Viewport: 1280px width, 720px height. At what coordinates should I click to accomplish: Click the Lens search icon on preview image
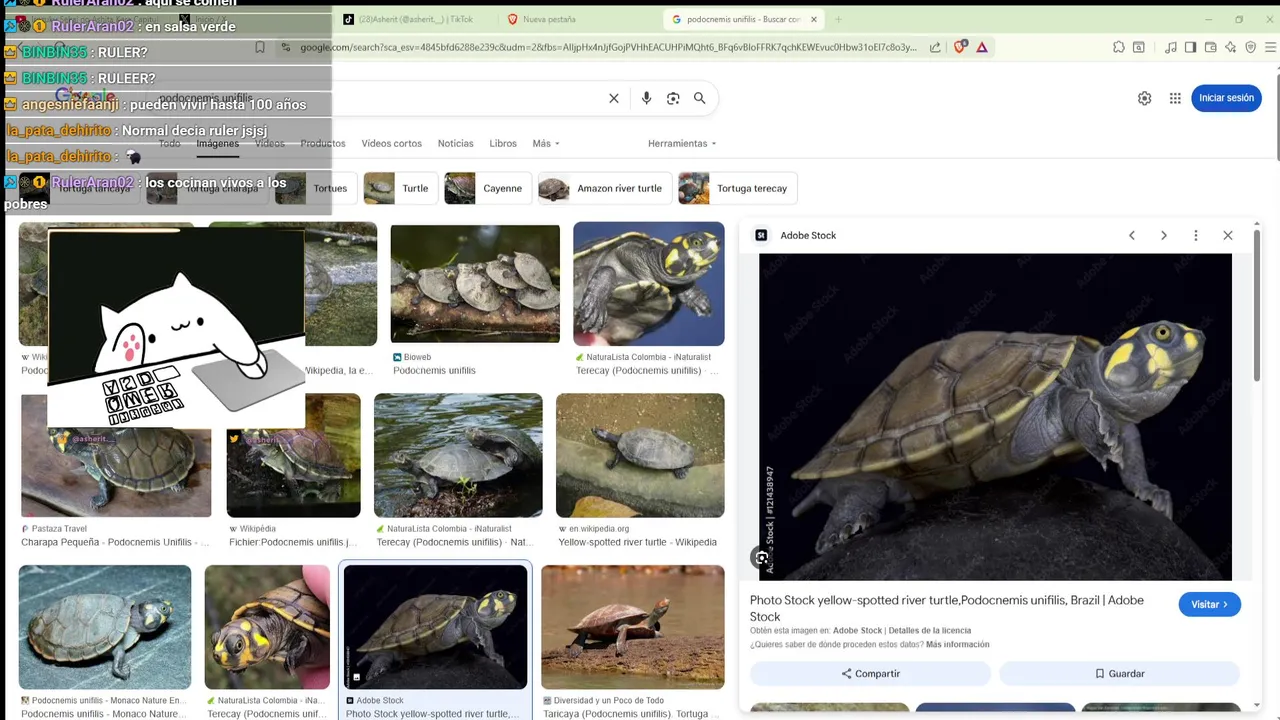click(762, 558)
